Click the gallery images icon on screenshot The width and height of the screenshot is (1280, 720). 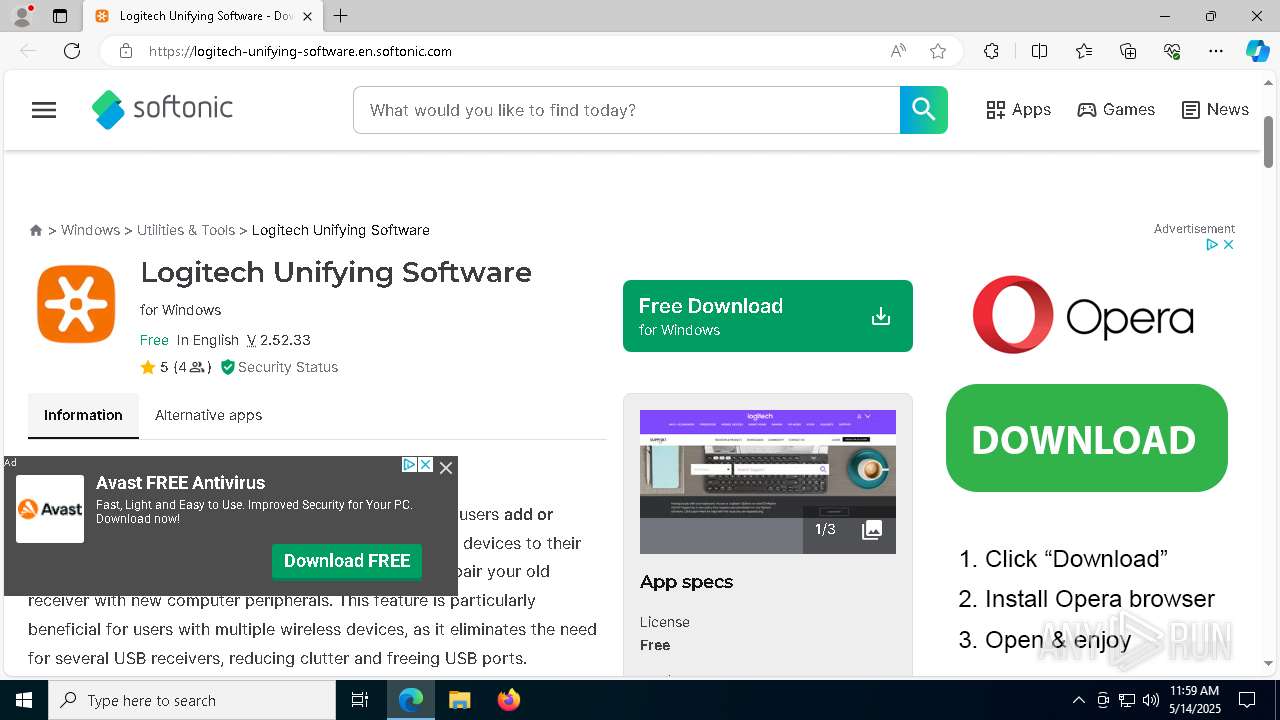click(872, 530)
